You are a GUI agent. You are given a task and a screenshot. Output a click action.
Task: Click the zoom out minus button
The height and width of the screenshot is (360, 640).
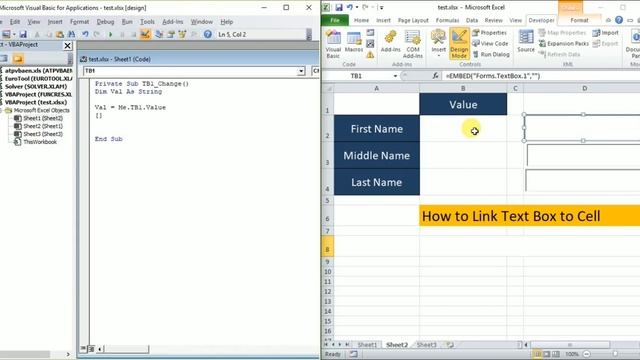coord(587,354)
